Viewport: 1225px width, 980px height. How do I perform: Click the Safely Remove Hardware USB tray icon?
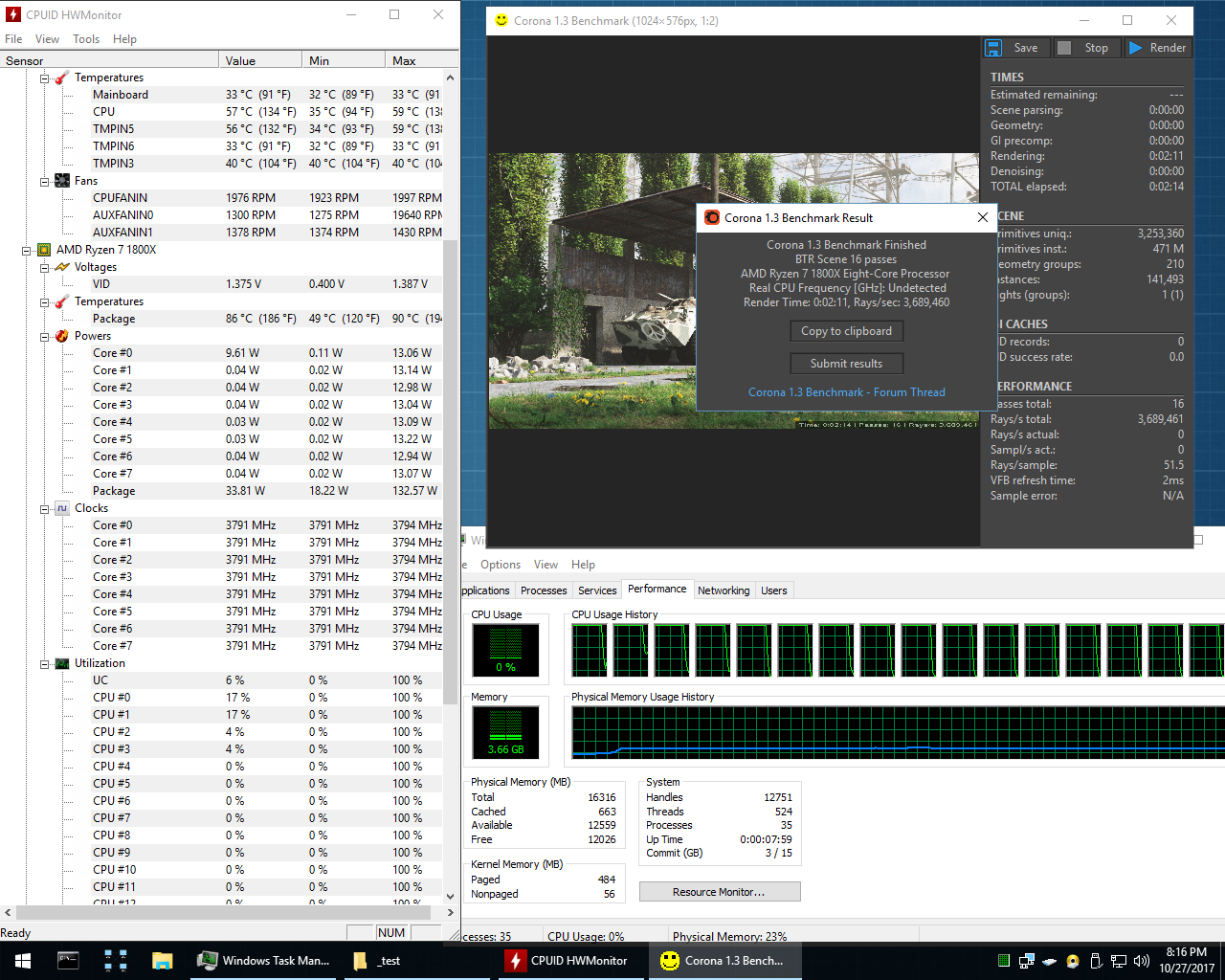1096,961
